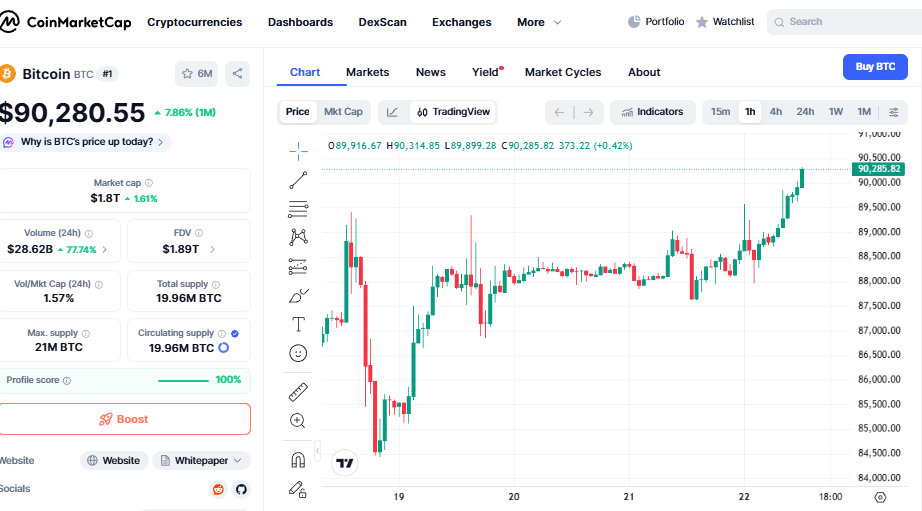The width and height of the screenshot is (922, 511).
Task: Open the Dashboards menu
Action: [300, 22]
